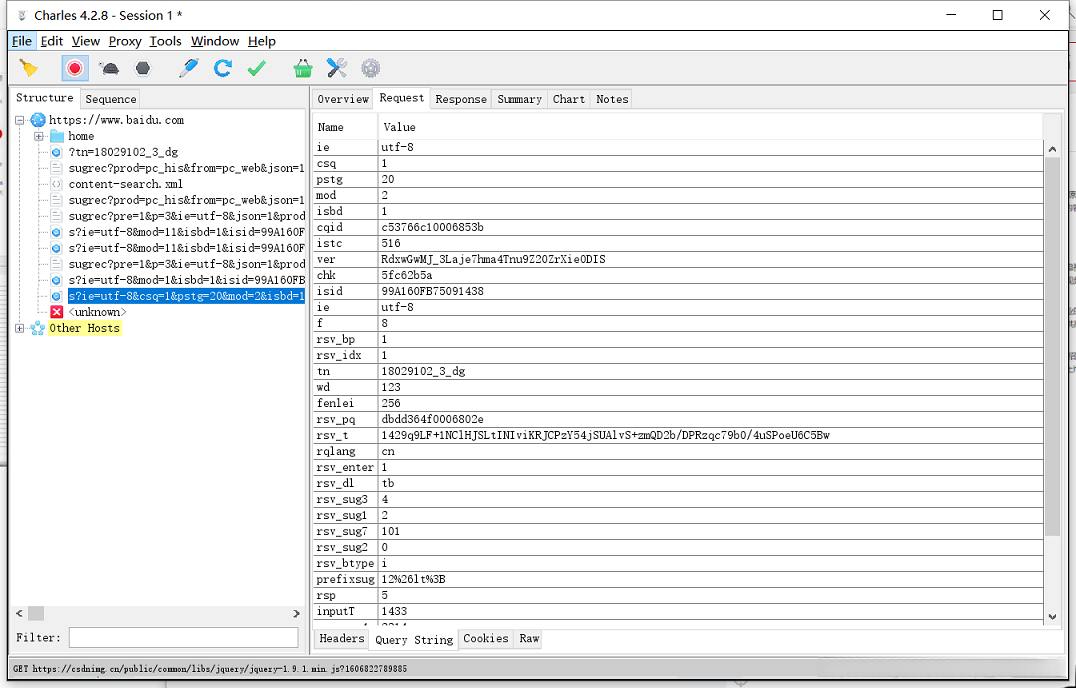
Task: Toggle breakpoints with the hexagon icon
Action: click(x=144, y=68)
